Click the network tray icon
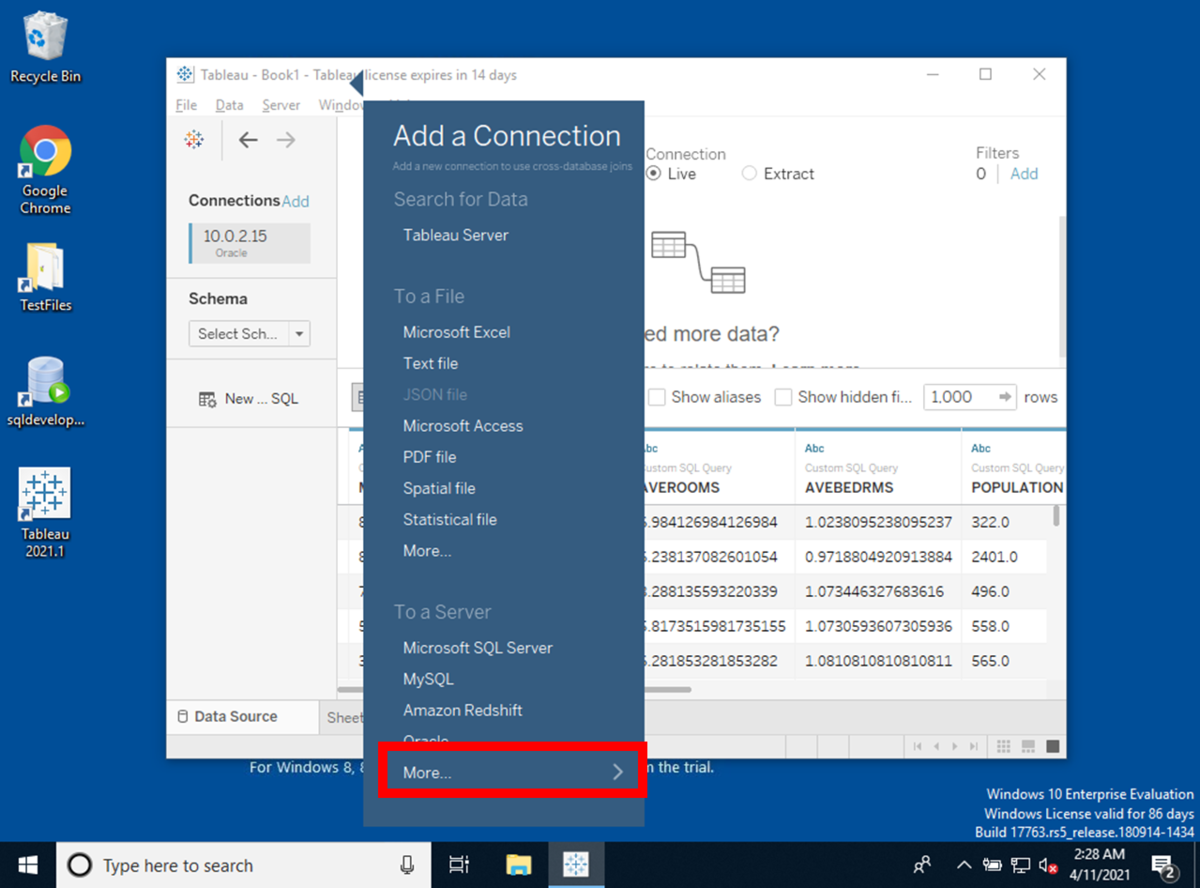Image resolution: width=1200 pixels, height=888 pixels. click(1021, 866)
